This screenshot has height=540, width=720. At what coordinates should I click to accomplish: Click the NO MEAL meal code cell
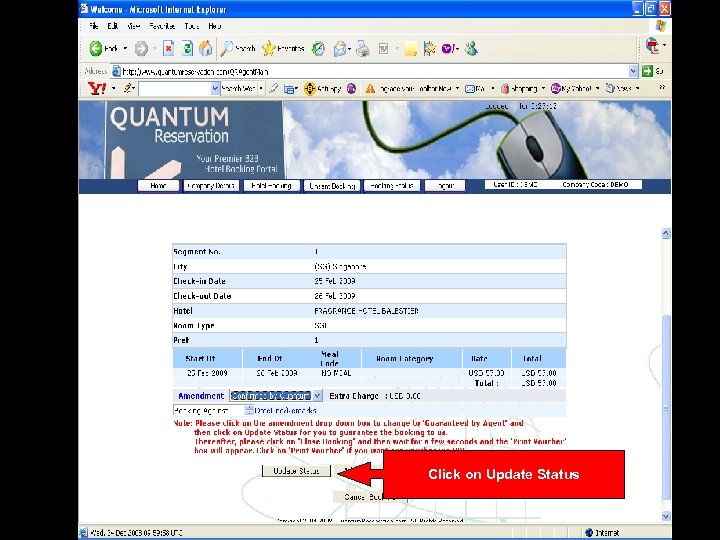336,373
